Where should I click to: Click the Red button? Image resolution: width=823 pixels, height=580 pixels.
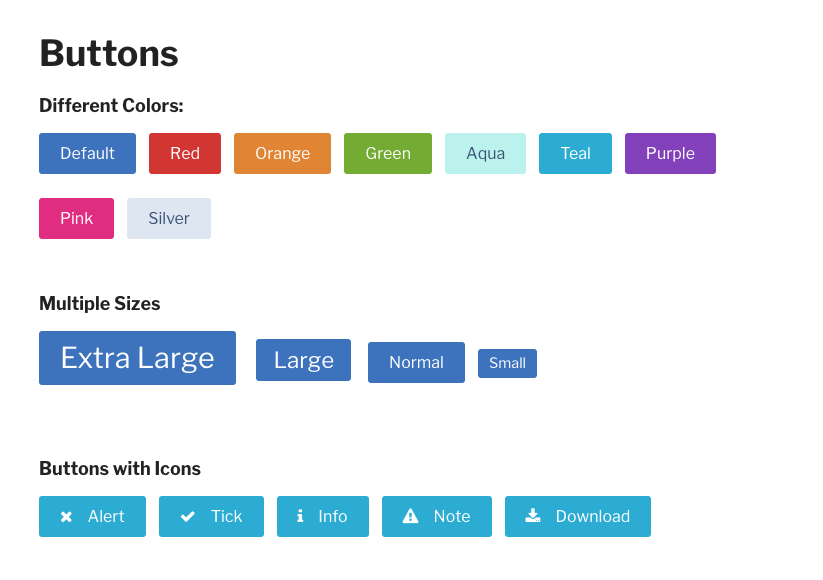pos(185,153)
